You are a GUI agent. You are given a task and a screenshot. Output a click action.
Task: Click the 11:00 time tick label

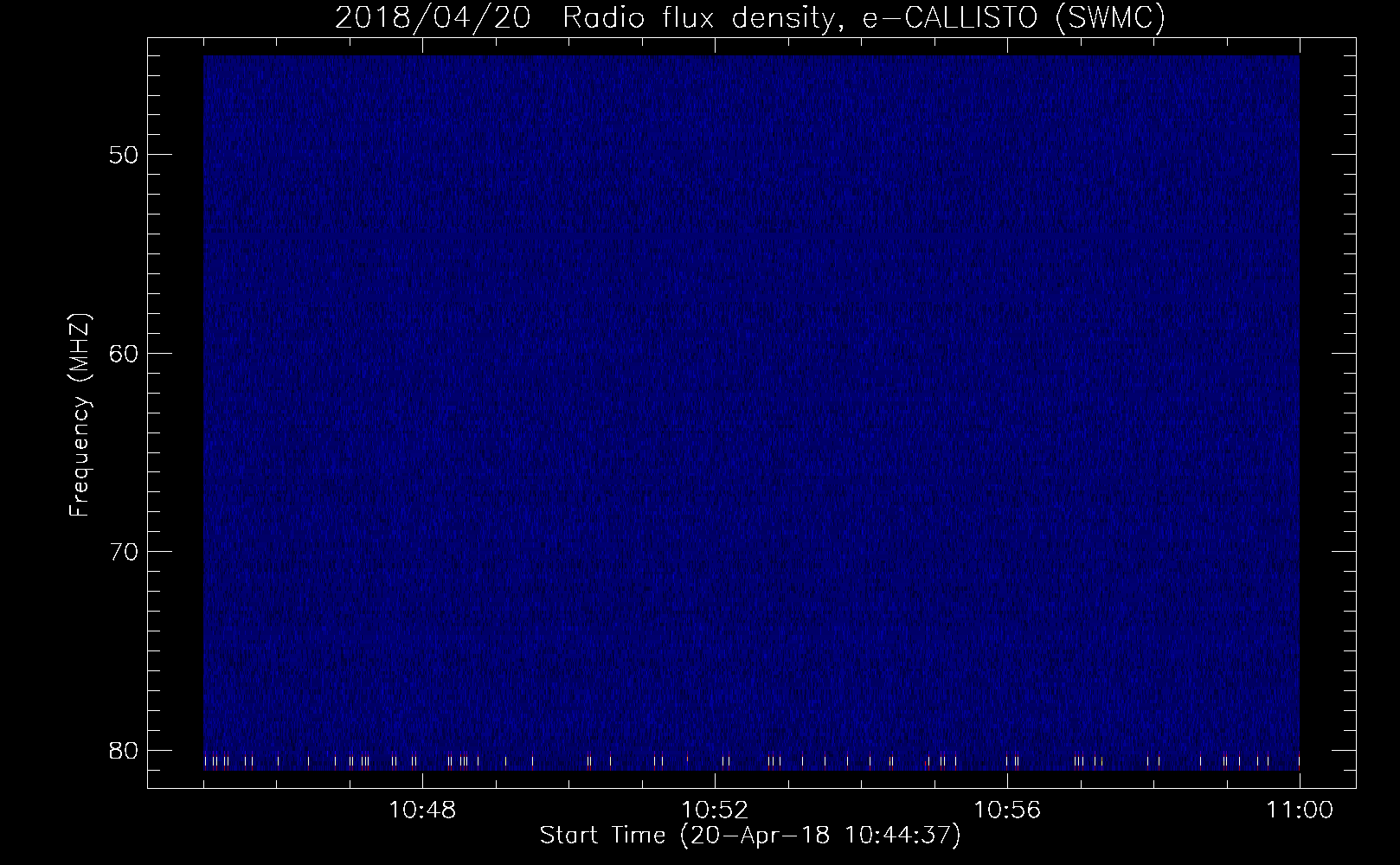click(1300, 810)
